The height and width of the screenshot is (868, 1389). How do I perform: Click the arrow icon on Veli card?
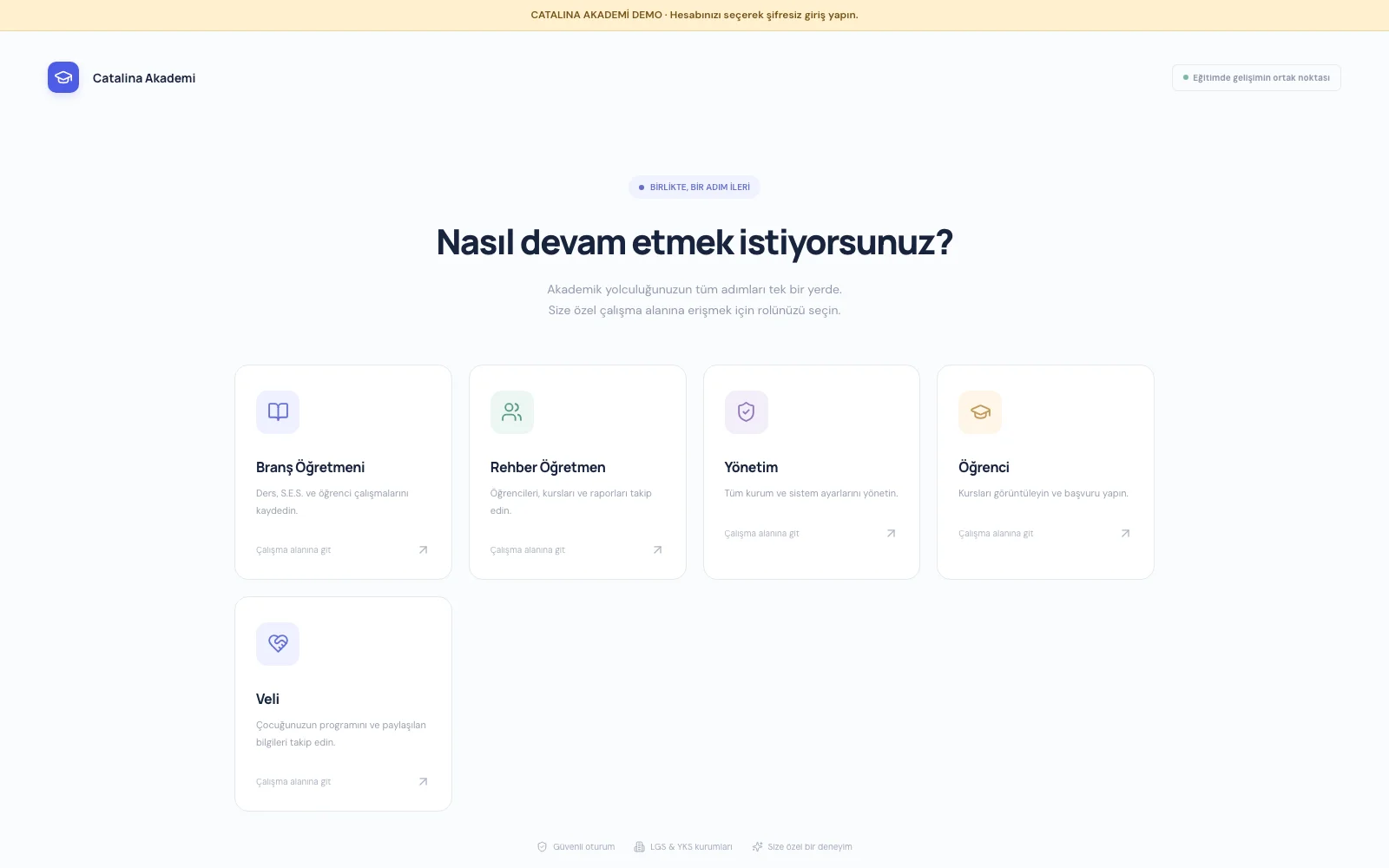tap(424, 781)
